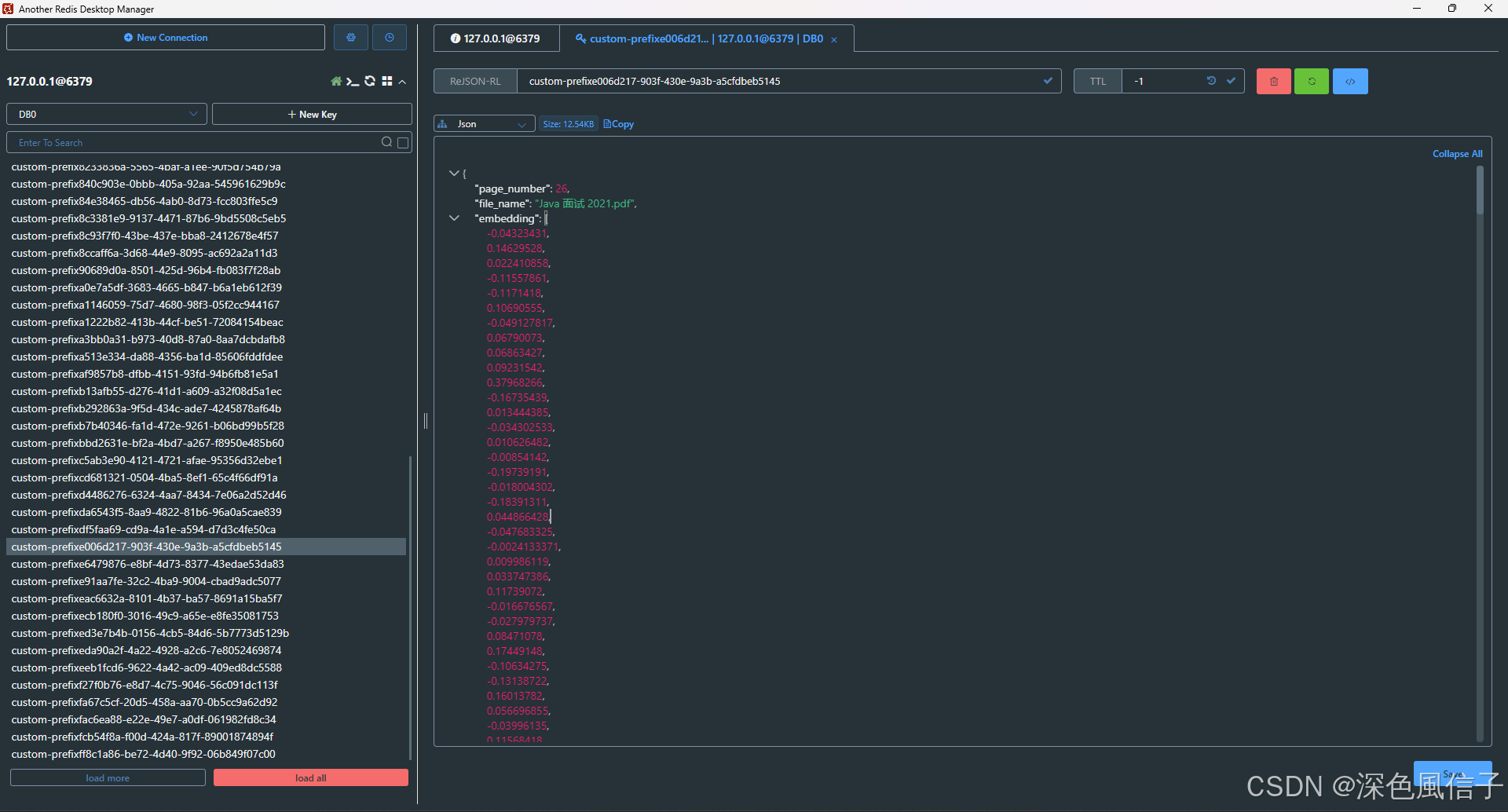Viewport: 1508px width, 812px height.
Task: Select key custom-prefix8c3381e9-9137-4471-87b6-9bd5508c5eb5
Action: point(148,218)
